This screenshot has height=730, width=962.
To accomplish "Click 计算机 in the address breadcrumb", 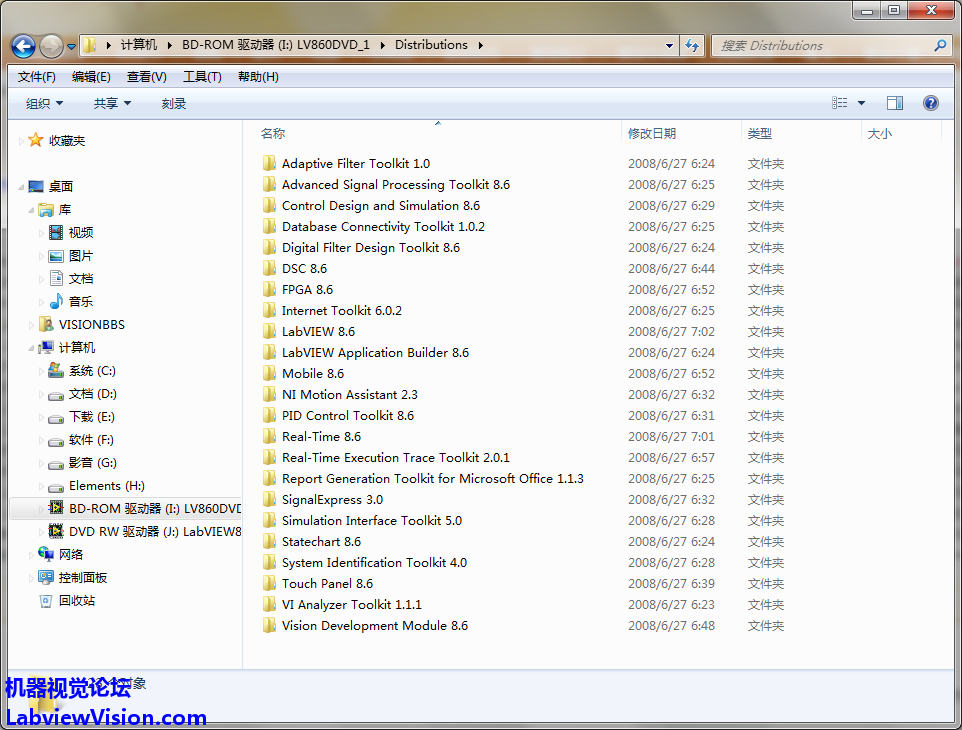I will (139, 45).
